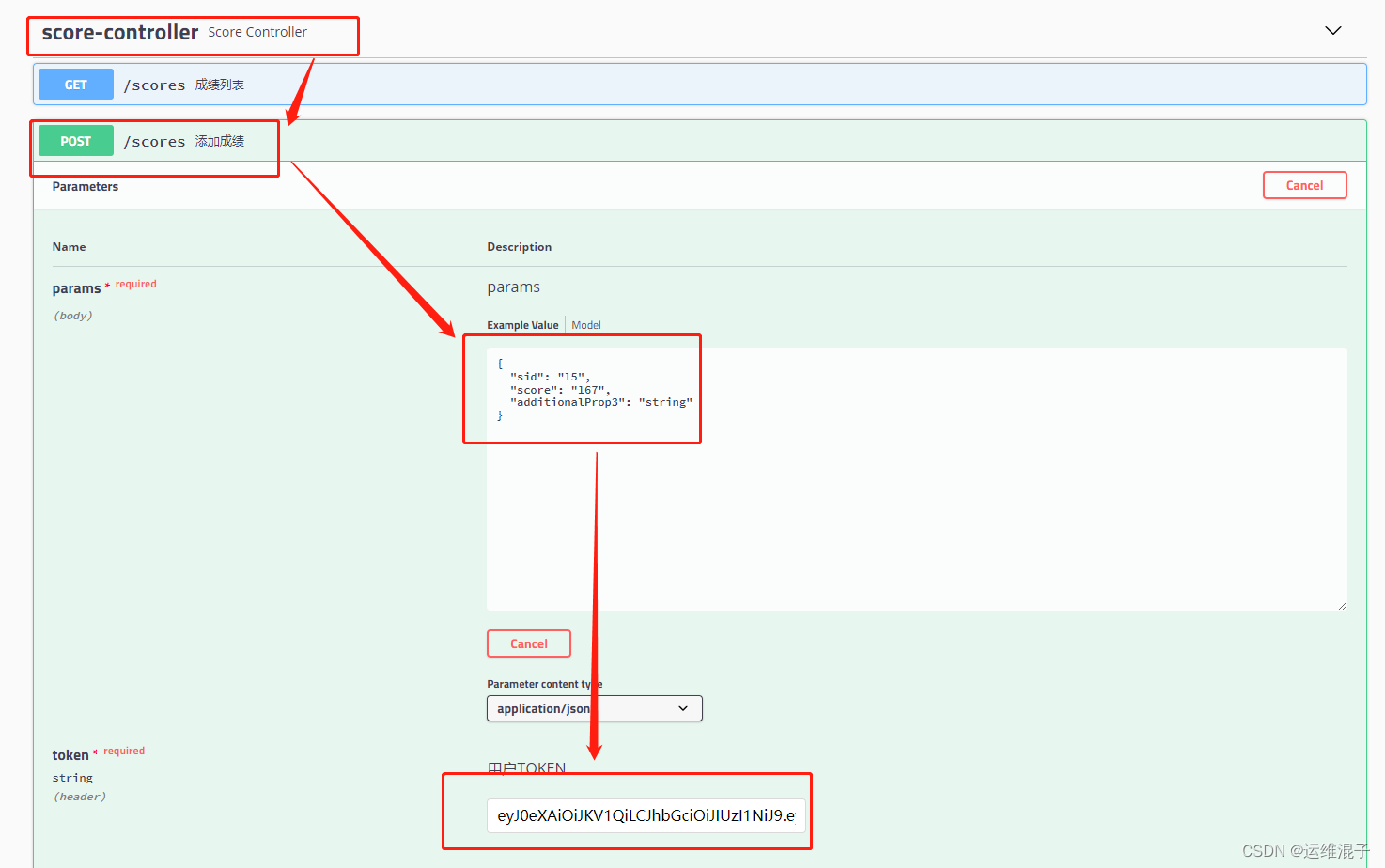Click the "(header)" parameter location text
The height and width of the screenshot is (868, 1385).
click(79, 797)
